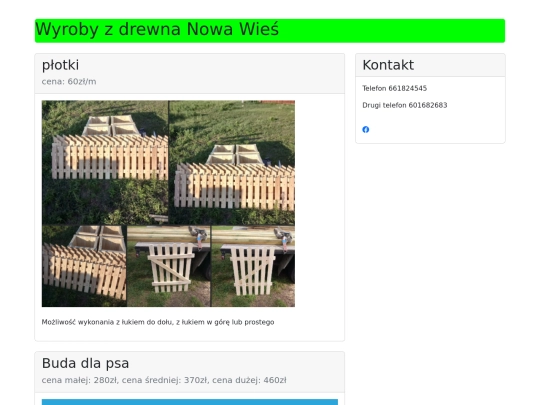Viewport: 540px width, 405px height.
Task: Select the 'płotki' product heading
Action: (x=60, y=65)
